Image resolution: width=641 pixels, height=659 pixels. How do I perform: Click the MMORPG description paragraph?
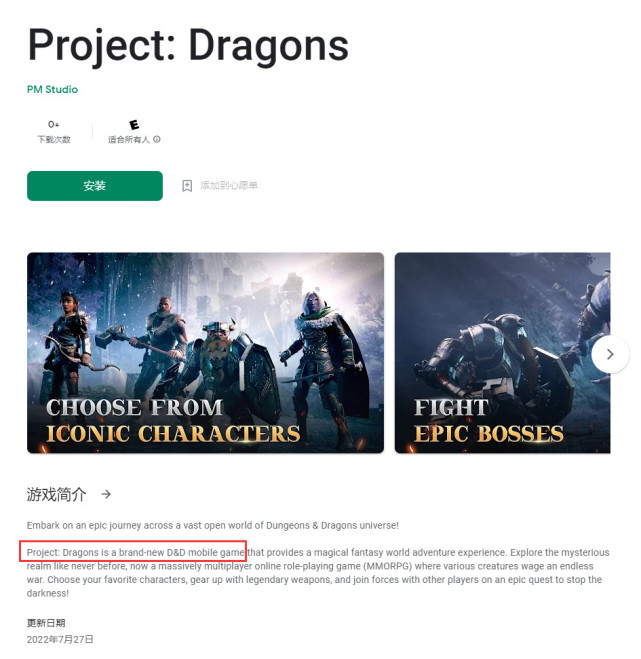pos(318,572)
